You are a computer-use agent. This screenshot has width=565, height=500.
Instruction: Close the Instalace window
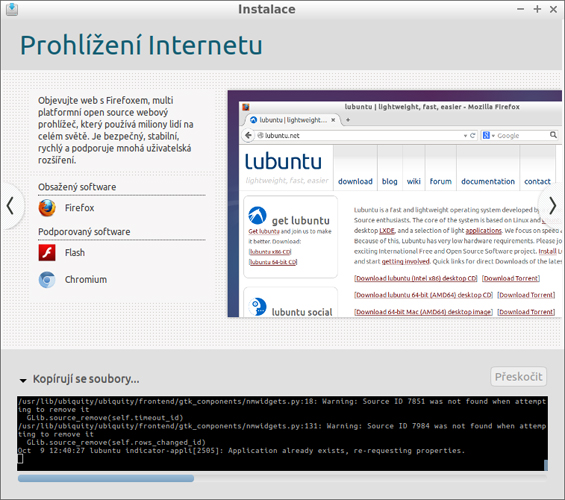(x=553, y=9)
